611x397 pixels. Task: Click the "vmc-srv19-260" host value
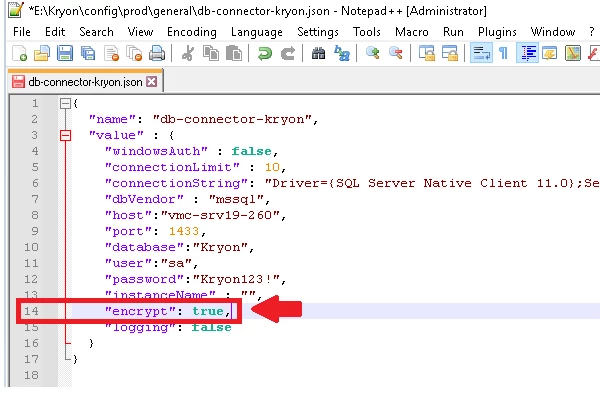(x=220, y=215)
